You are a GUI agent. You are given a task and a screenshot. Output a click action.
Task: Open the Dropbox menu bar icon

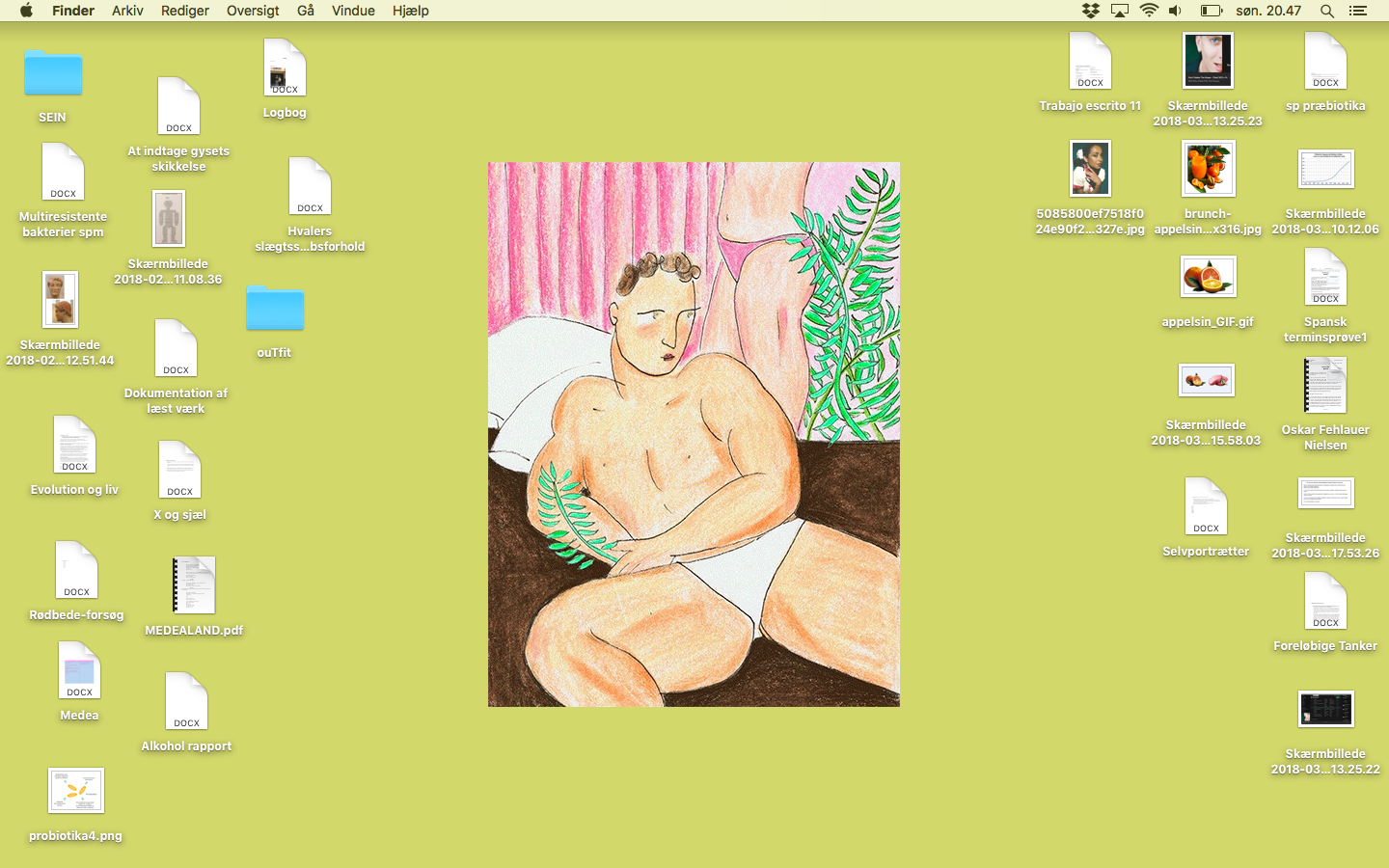1091,11
